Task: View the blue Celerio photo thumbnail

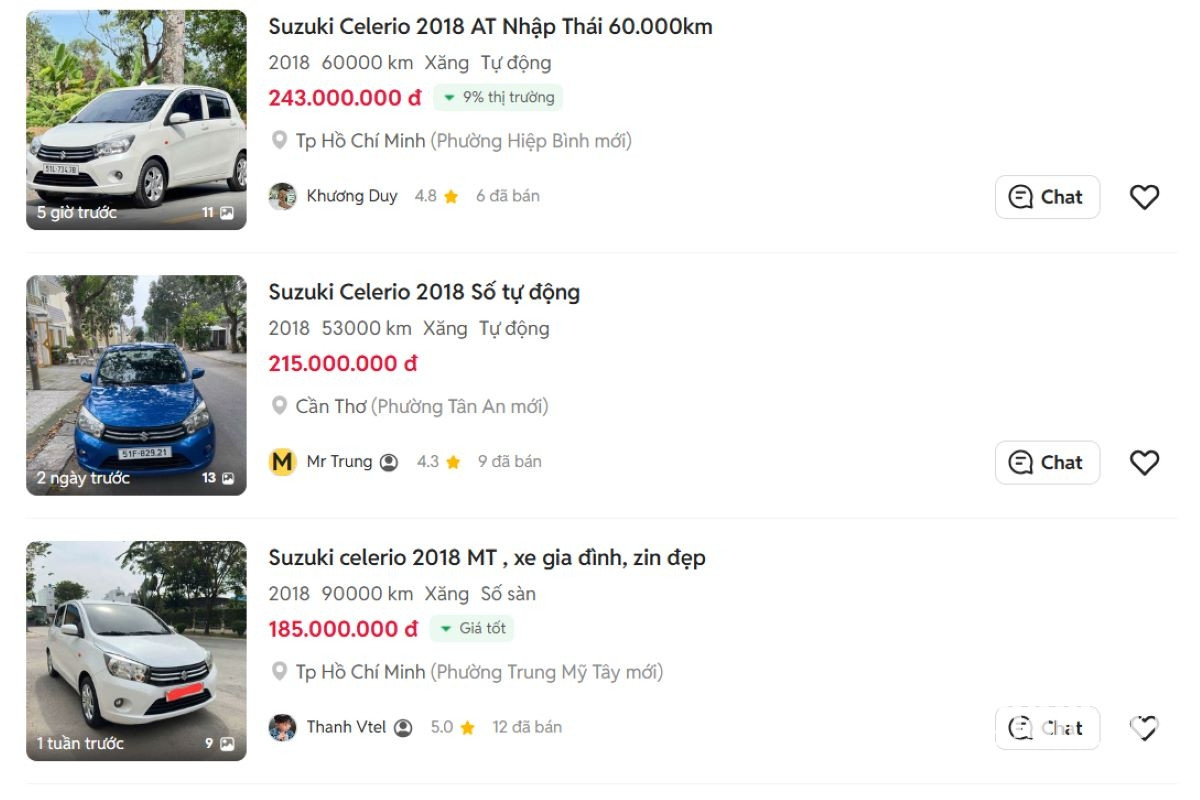Action: pyautogui.click(x=136, y=385)
